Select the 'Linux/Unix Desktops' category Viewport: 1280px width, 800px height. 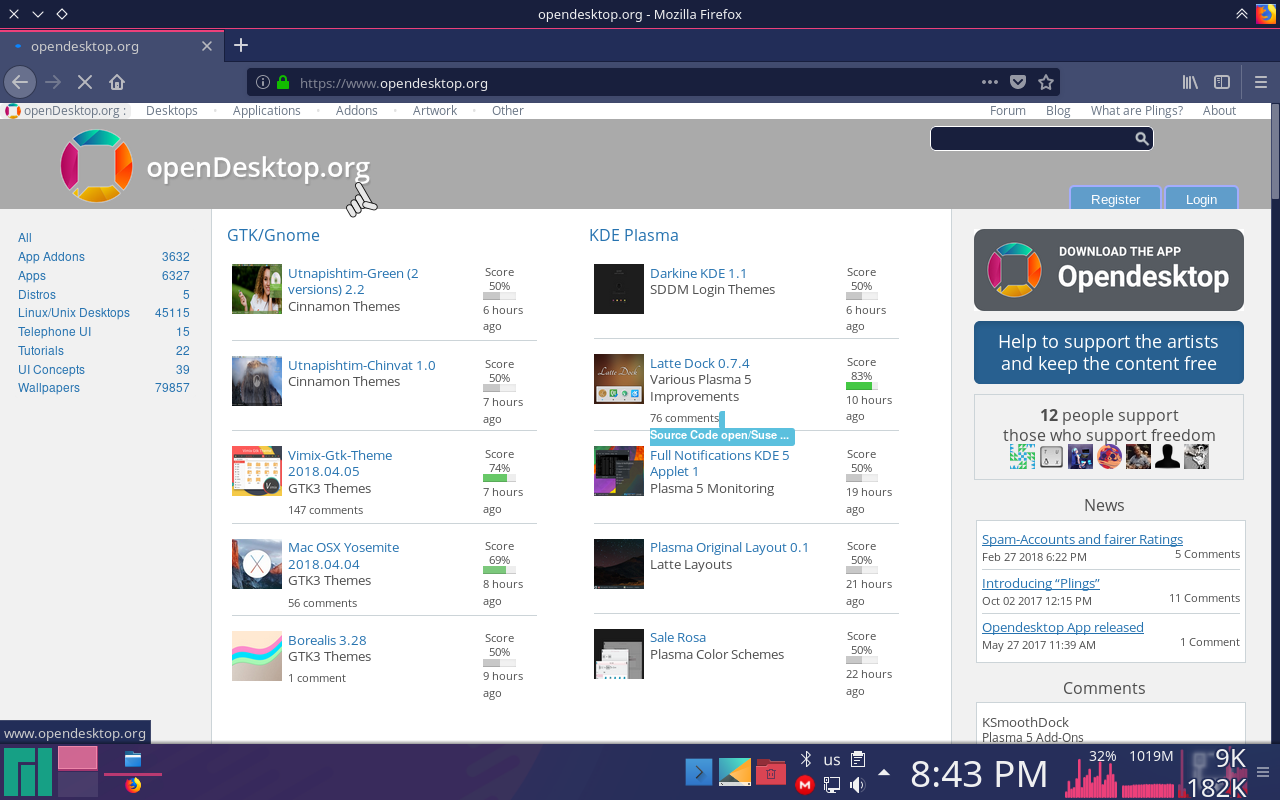click(74, 313)
